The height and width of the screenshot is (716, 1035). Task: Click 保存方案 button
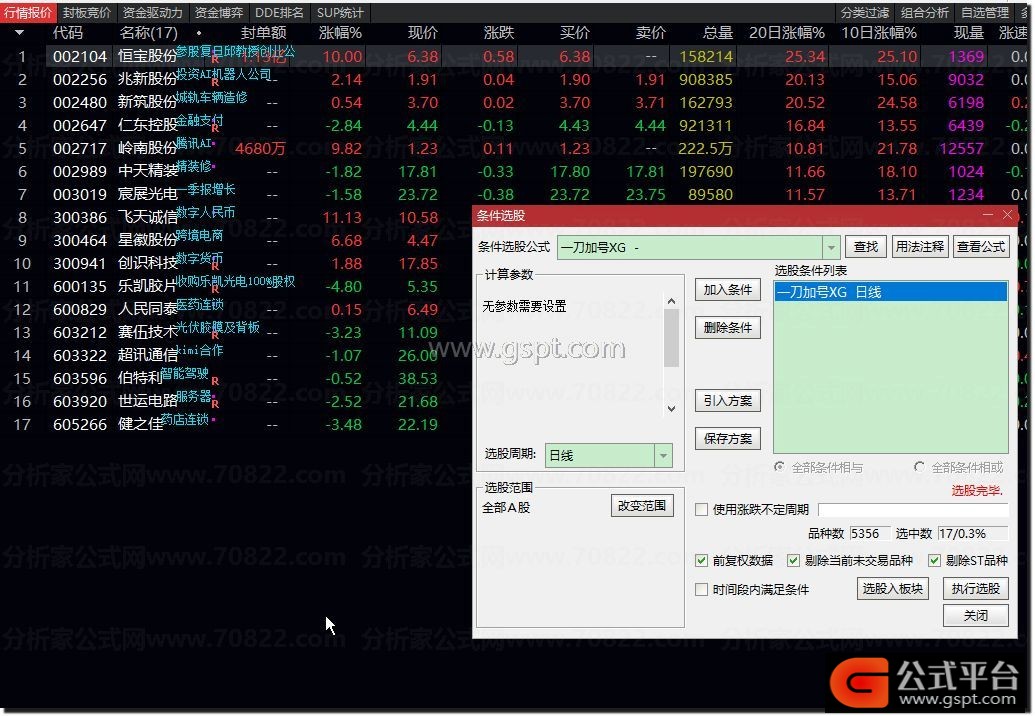[x=727, y=439]
